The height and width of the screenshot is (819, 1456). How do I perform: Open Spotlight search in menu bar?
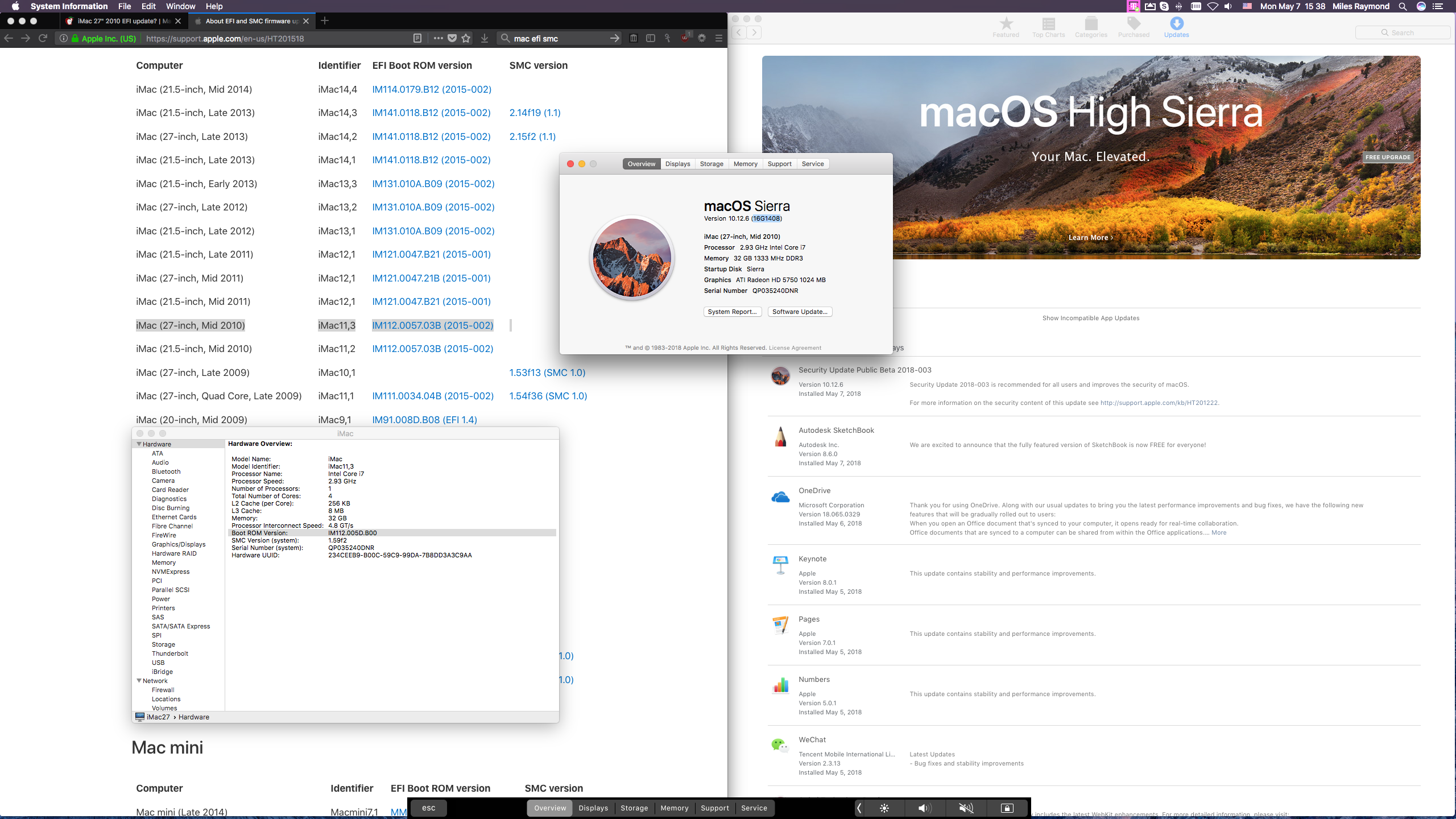[1403, 6]
